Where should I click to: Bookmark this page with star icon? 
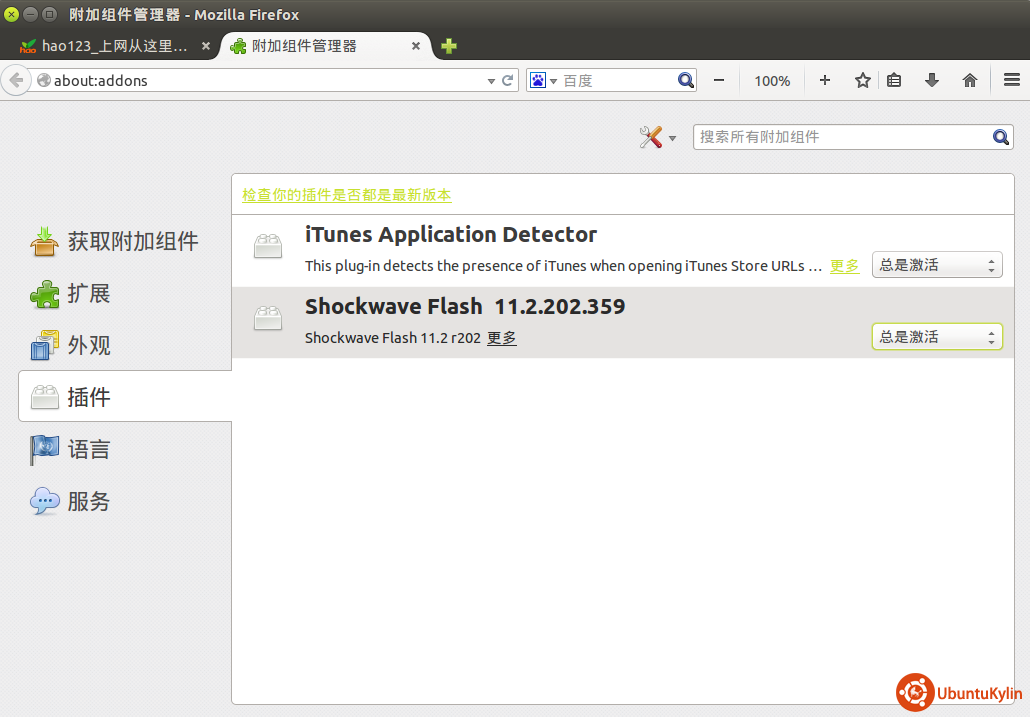pyautogui.click(x=863, y=81)
